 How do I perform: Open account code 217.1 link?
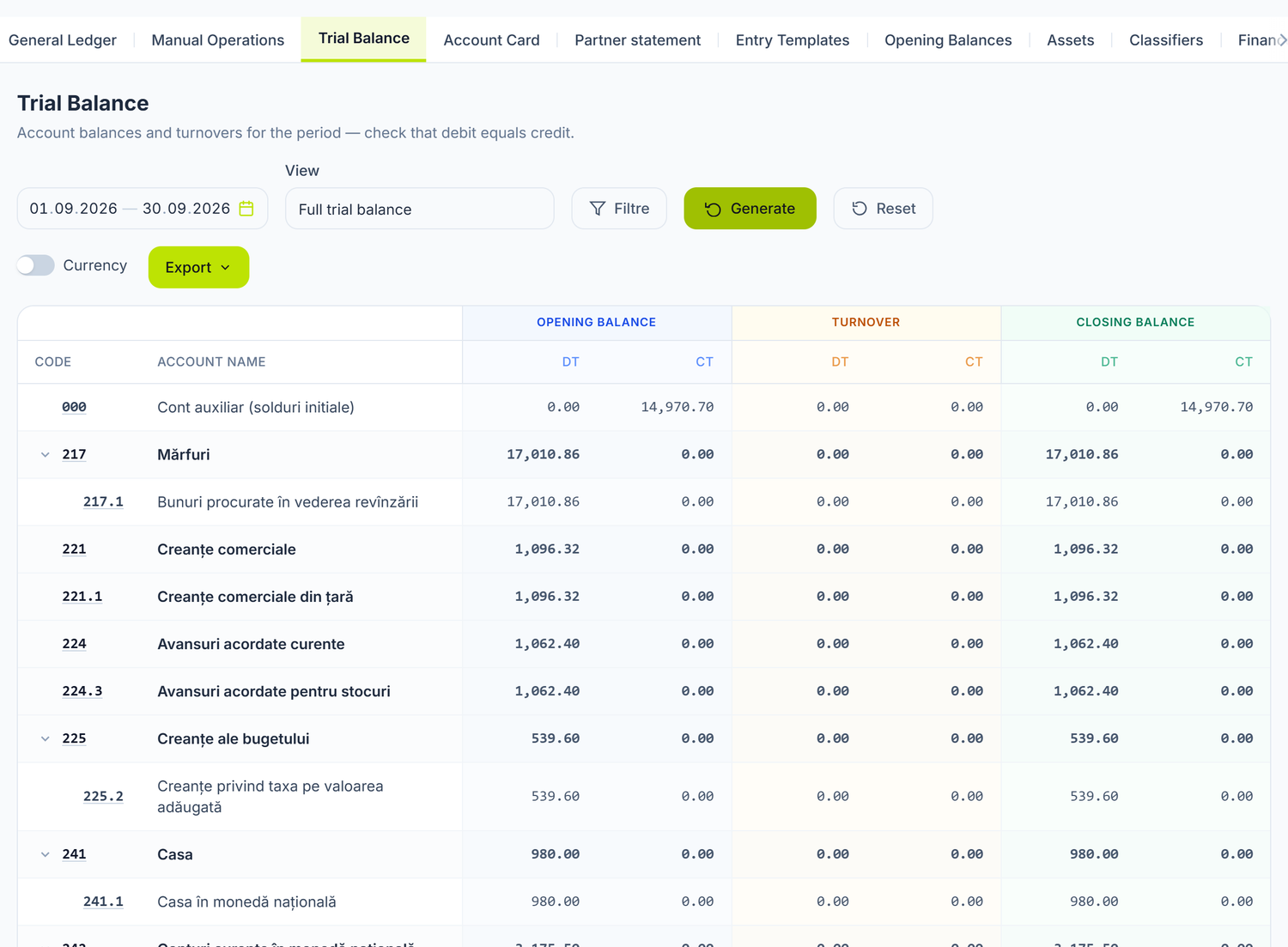pos(103,502)
